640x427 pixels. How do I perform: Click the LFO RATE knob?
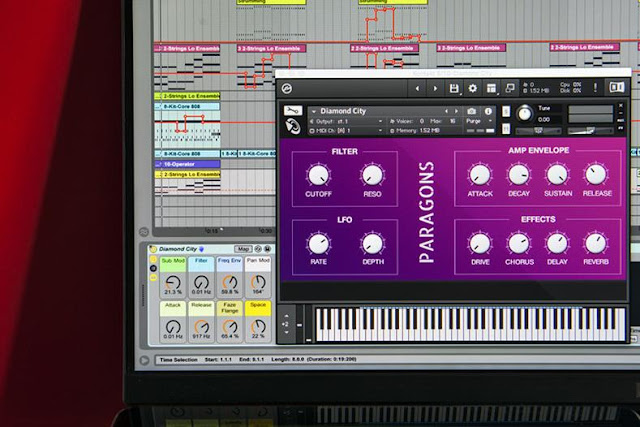(318, 244)
